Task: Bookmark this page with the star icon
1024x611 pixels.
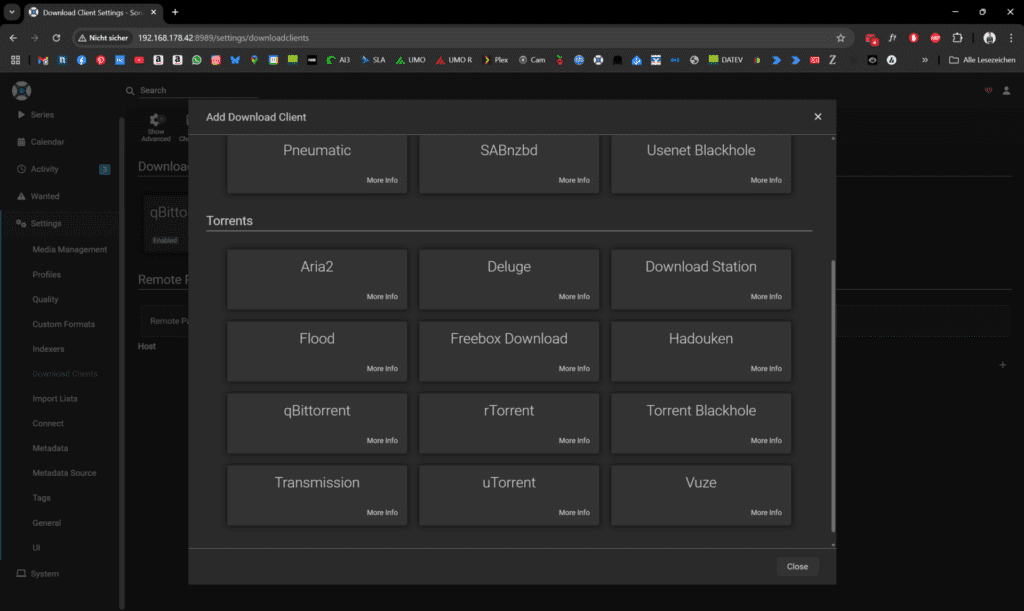Action: pyautogui.click(x=840, y=38)
